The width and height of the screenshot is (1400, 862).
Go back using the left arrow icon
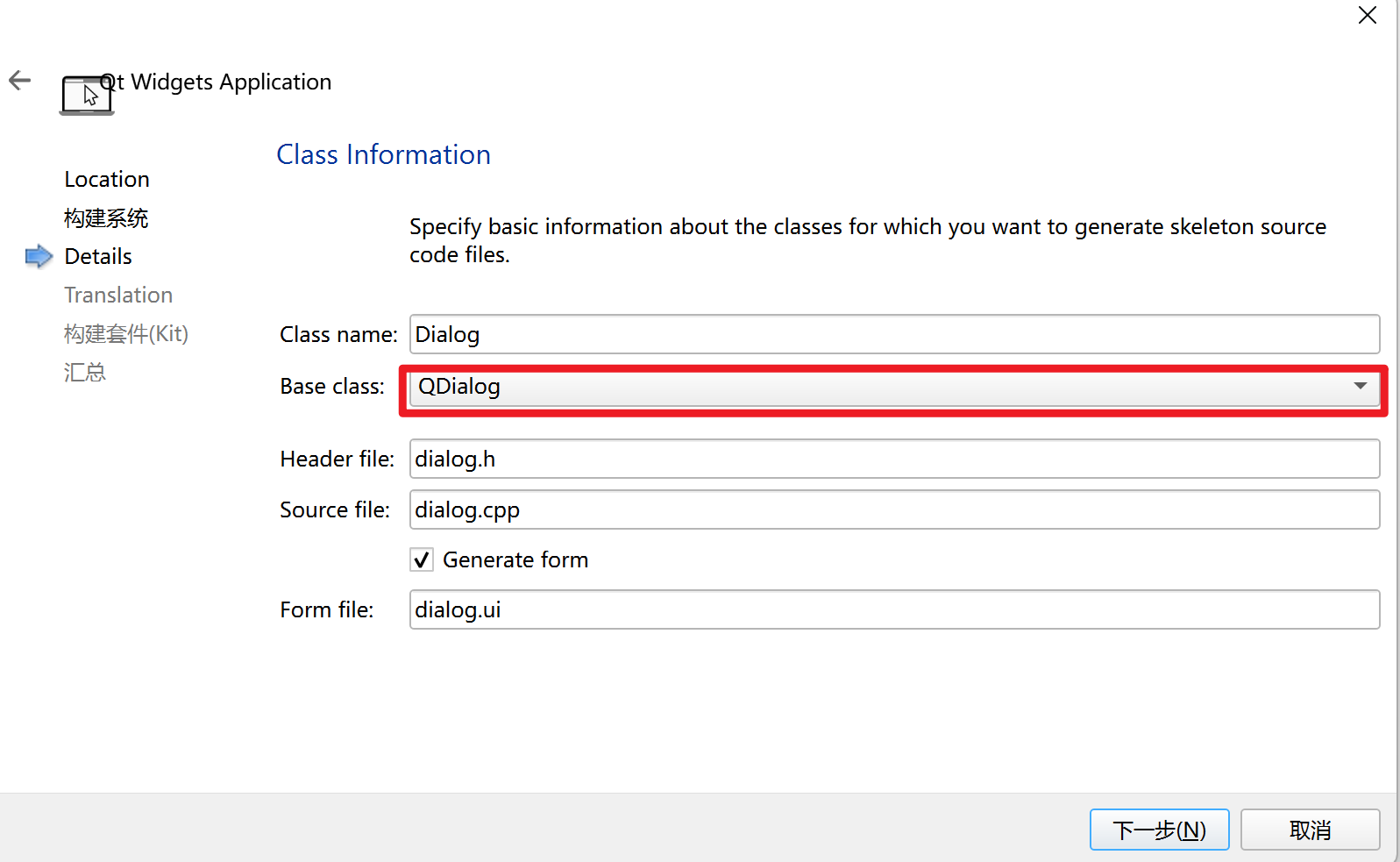click(19, 81)
